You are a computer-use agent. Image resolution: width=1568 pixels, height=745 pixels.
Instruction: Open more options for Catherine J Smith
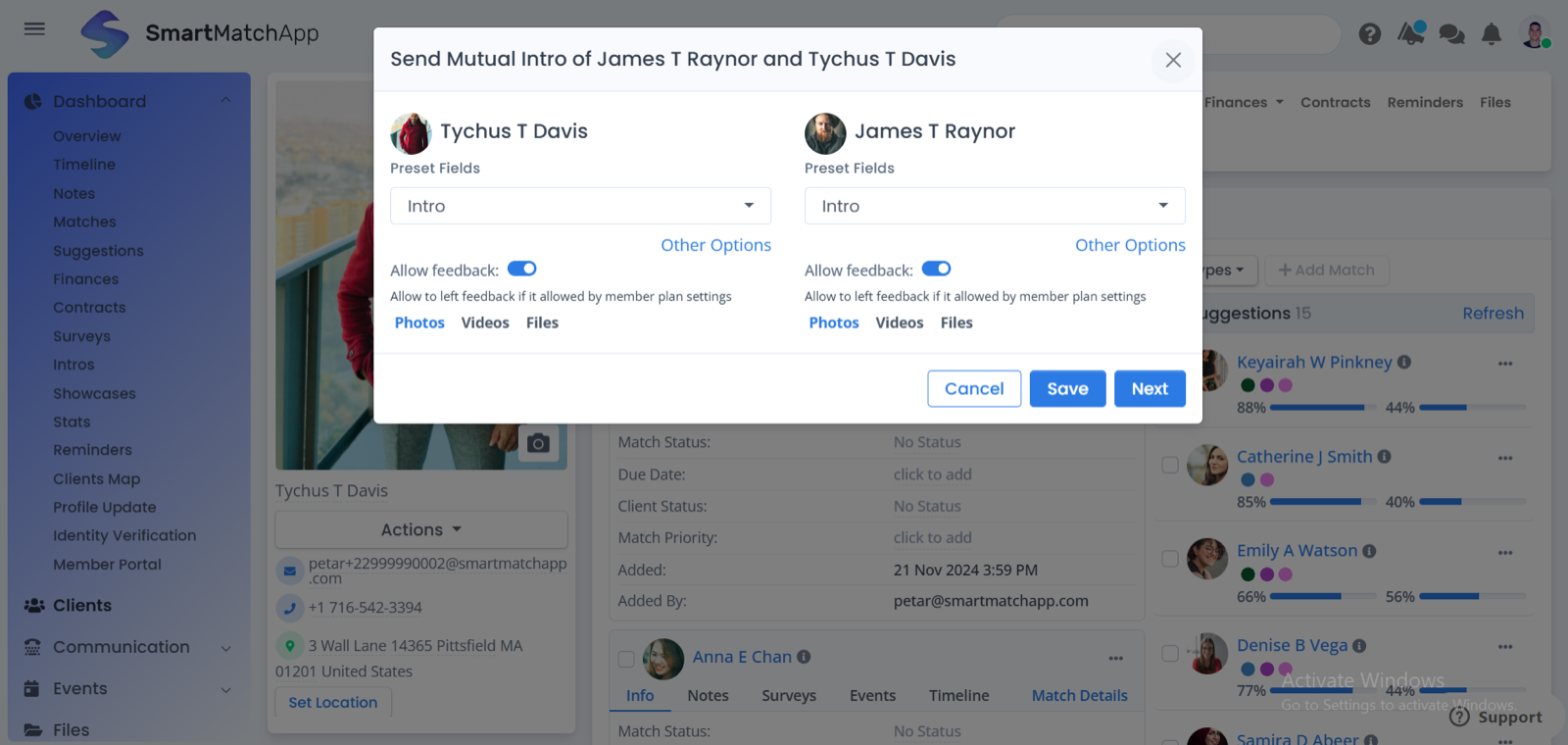[x=1505, y=458]
